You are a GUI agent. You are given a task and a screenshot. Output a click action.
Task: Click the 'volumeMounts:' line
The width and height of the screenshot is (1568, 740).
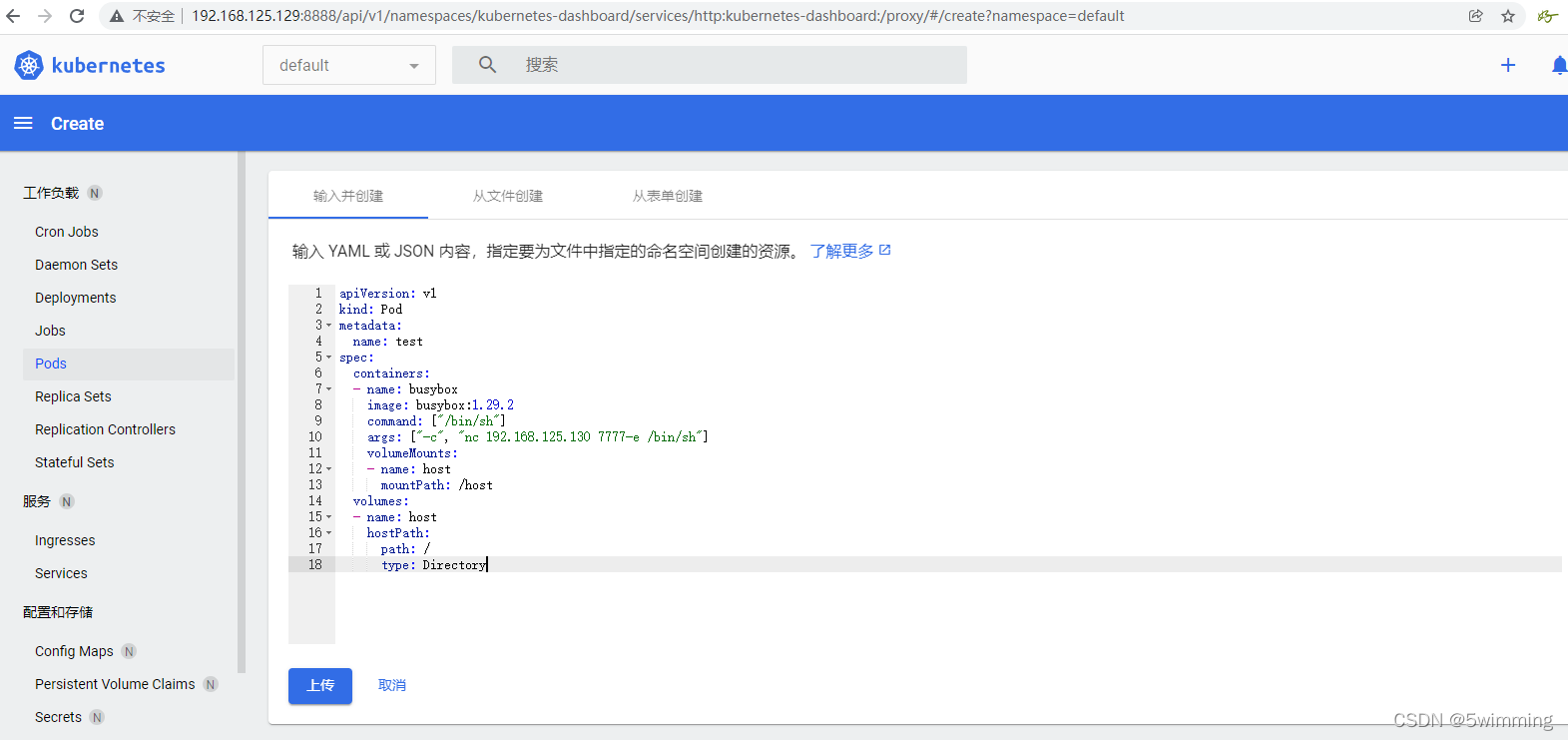[412, 453]
